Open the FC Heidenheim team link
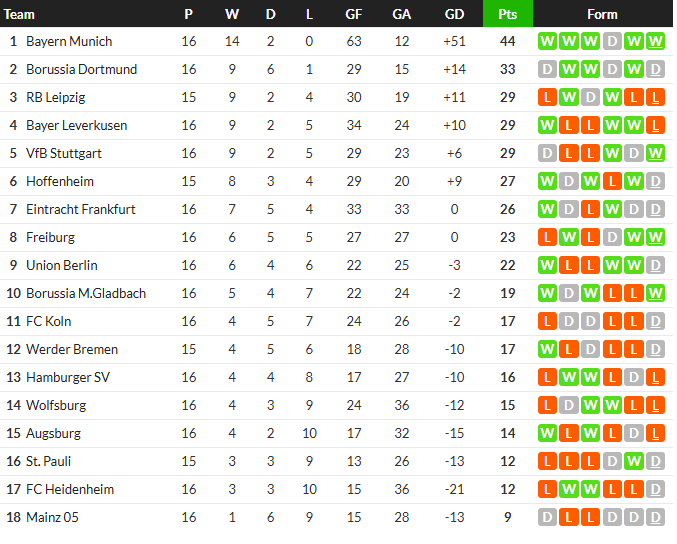The width and height of the screenshot is (677, 544). 69,490
